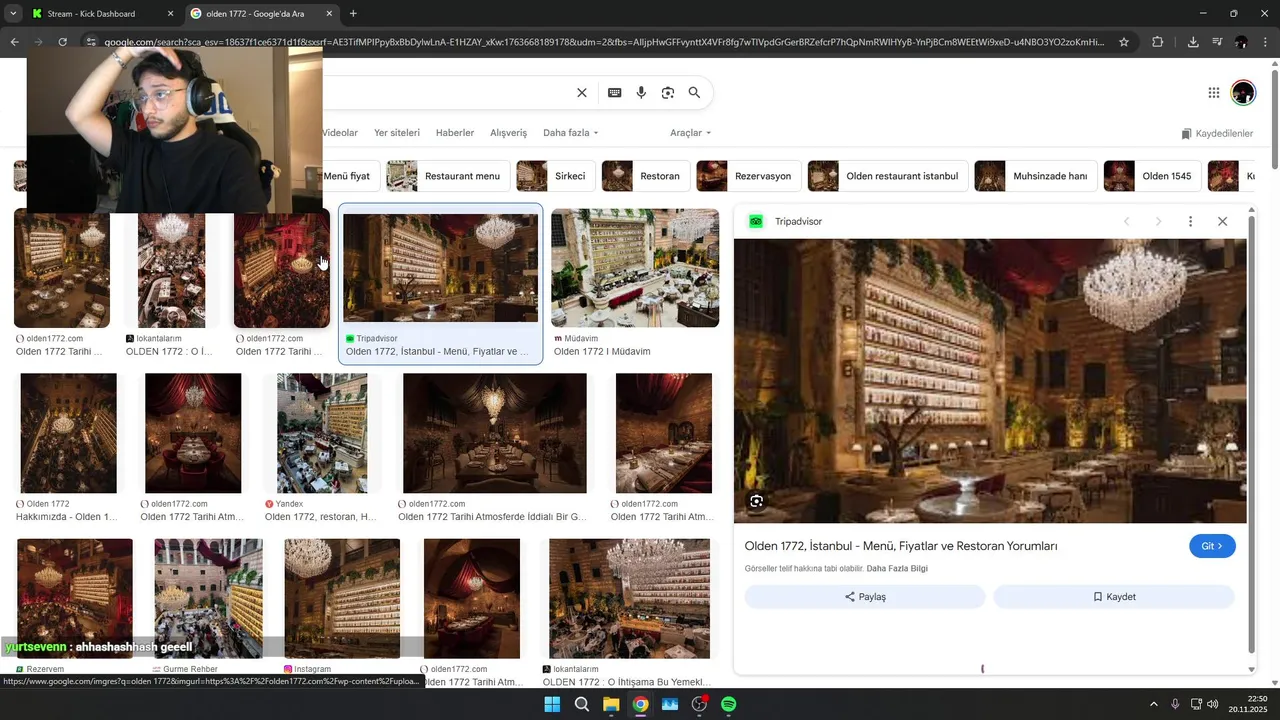Screen dimensions: 1280x720
Task: Switch to Alışveriş tab
Action: tap(508, 133)
